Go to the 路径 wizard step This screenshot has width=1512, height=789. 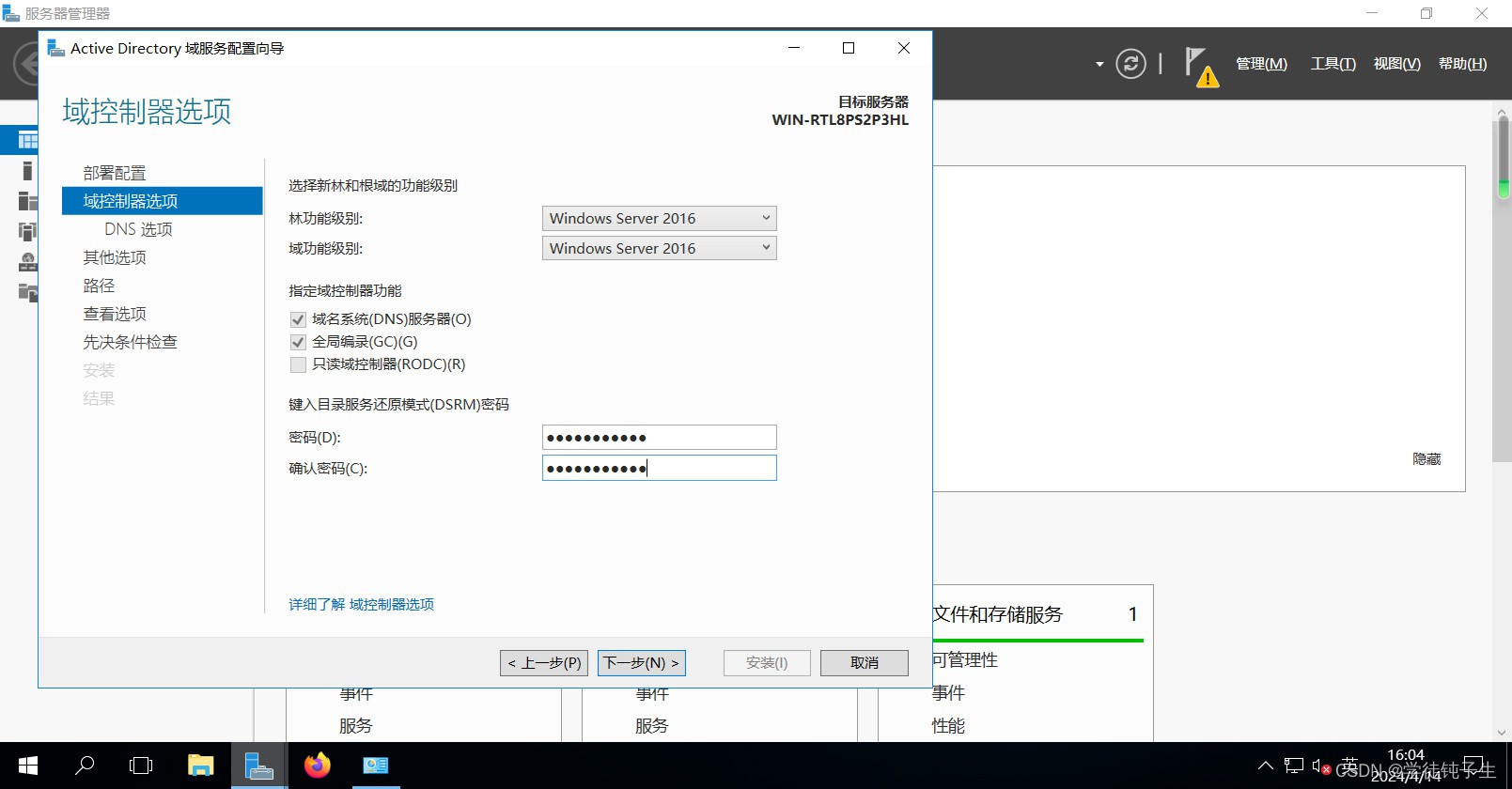(x=99, y=286)
